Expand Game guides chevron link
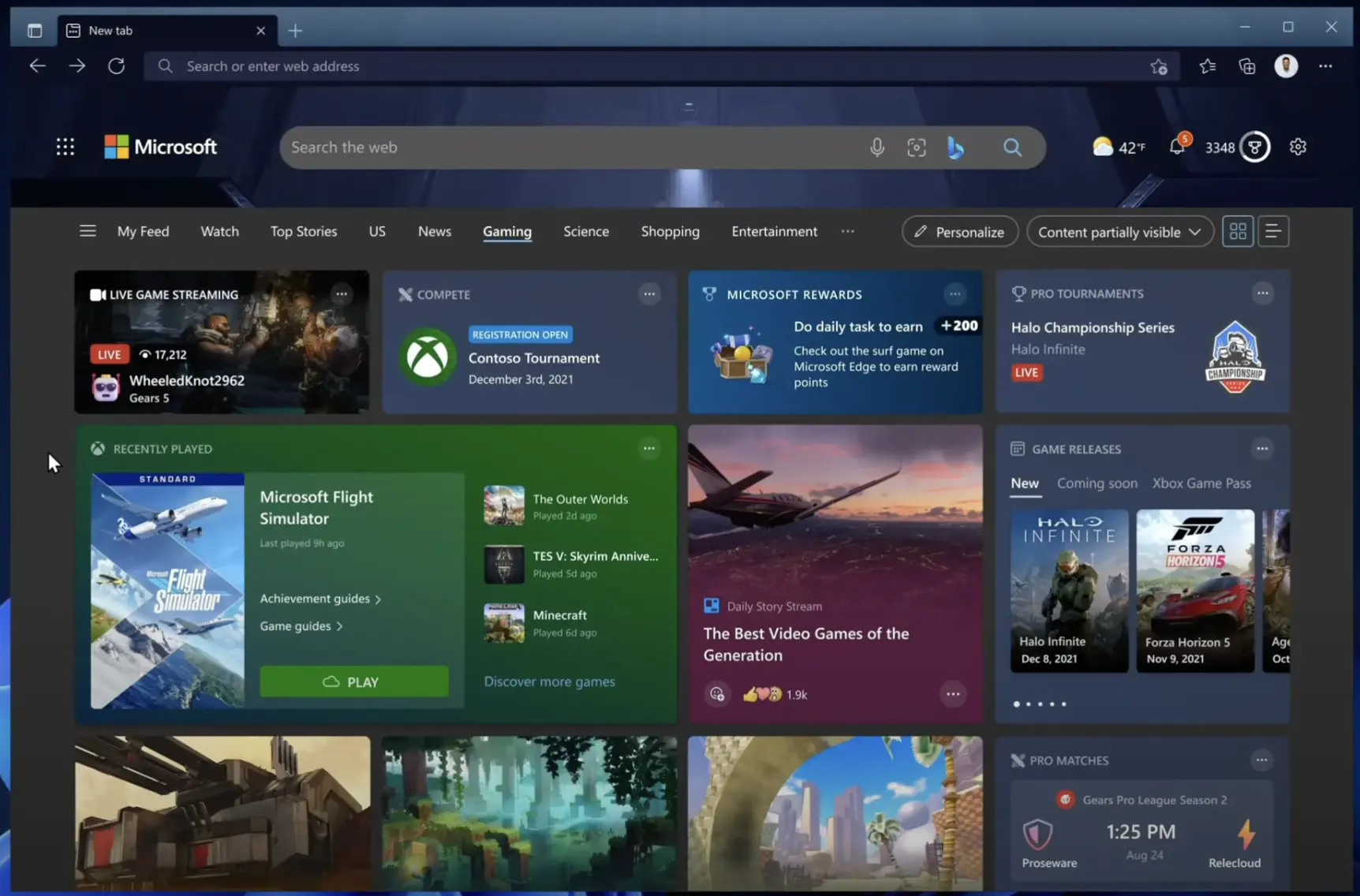 point(301,626)
